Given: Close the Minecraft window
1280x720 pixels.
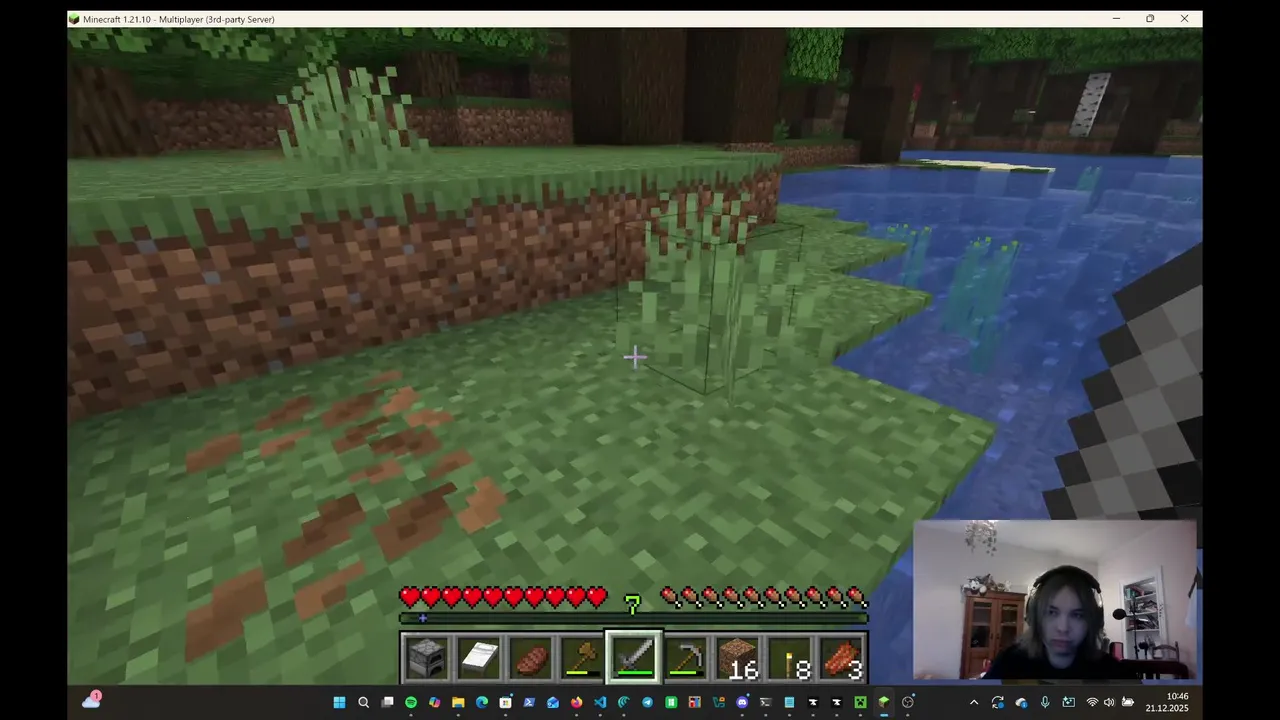Looking at the screenshot, I should (x=1184, y=19).
